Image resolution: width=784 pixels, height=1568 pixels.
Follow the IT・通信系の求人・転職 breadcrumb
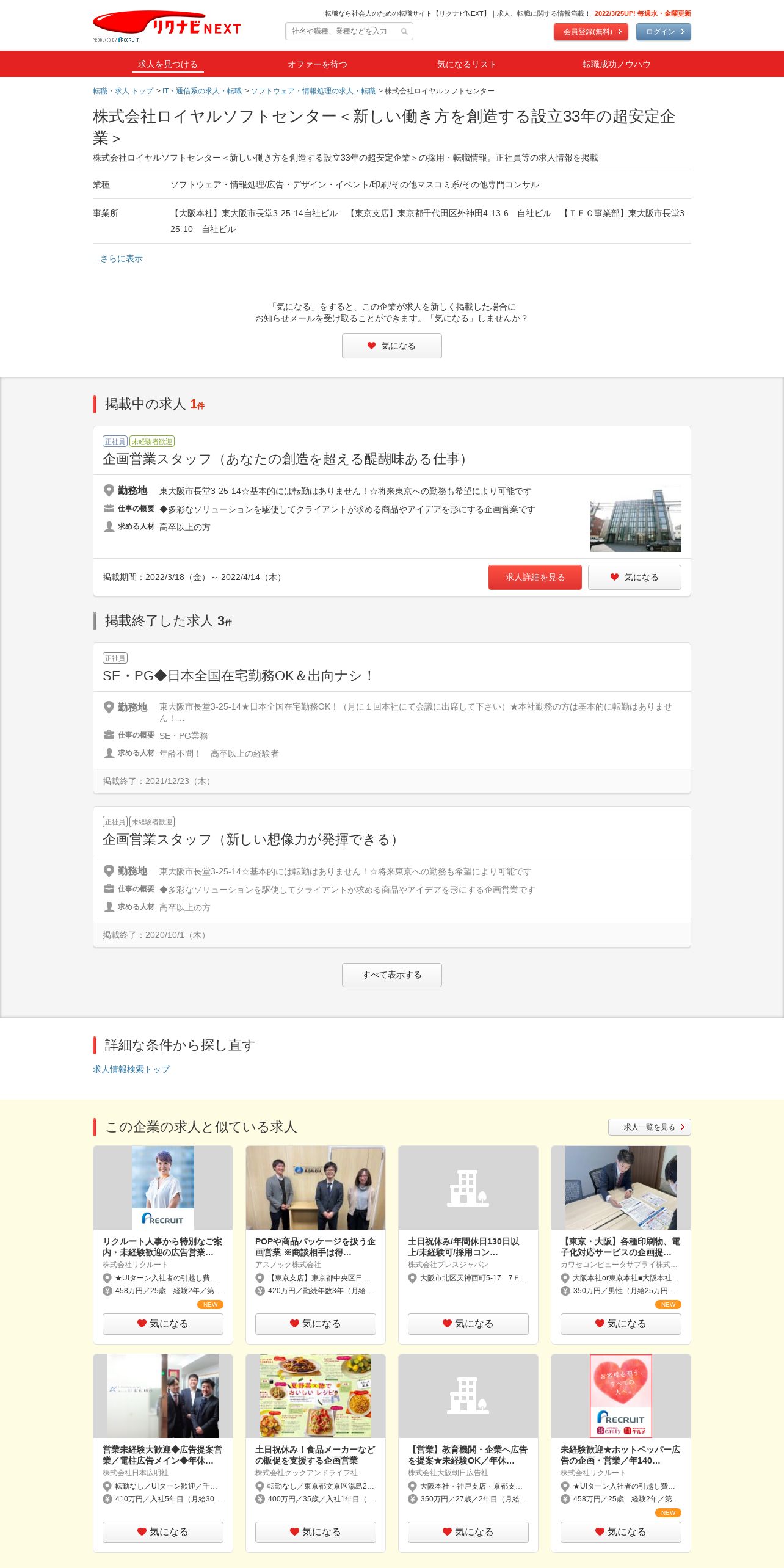202,91
